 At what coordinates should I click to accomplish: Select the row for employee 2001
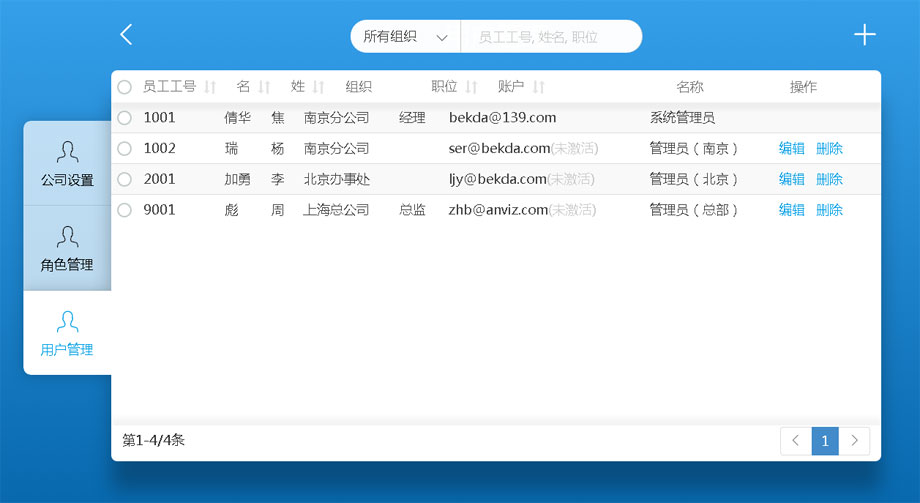point(125,180)
